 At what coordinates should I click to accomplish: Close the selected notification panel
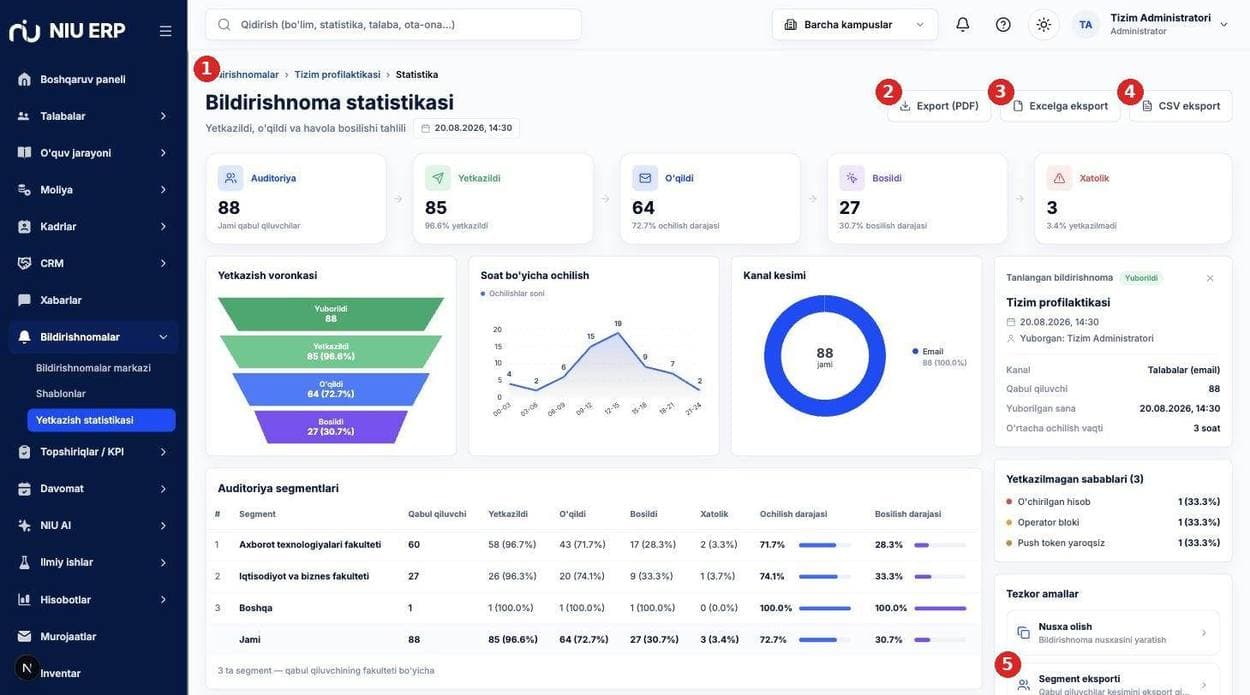click(1210, 278)
